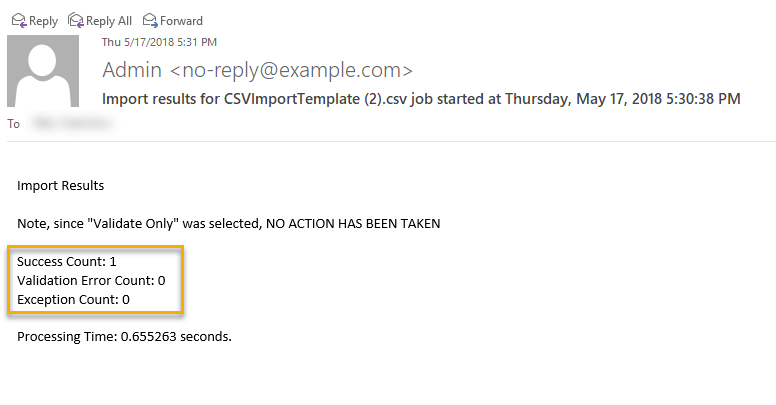Click the Exception Count: 0 line
Viewport: 776px width, 405px height.
[73, 300]
